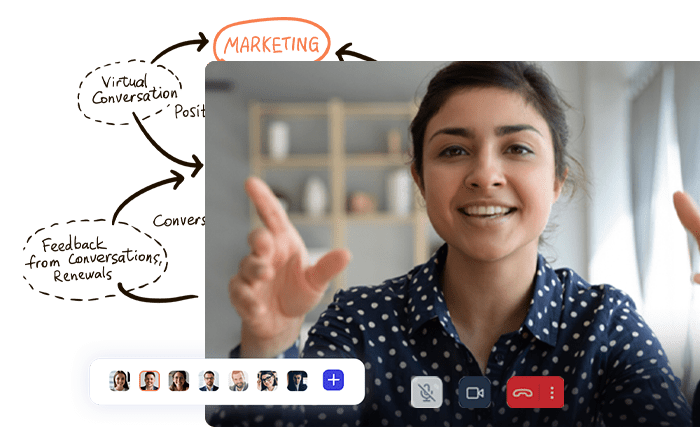Choose the second avatar with orange border
This screenshot has width=700, height=437.
coord(149,380)
